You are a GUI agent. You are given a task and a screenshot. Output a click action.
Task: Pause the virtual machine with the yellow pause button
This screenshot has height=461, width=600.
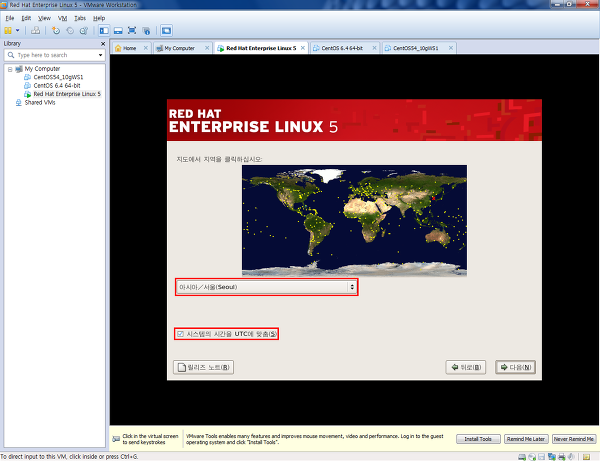tap(8, 31)
